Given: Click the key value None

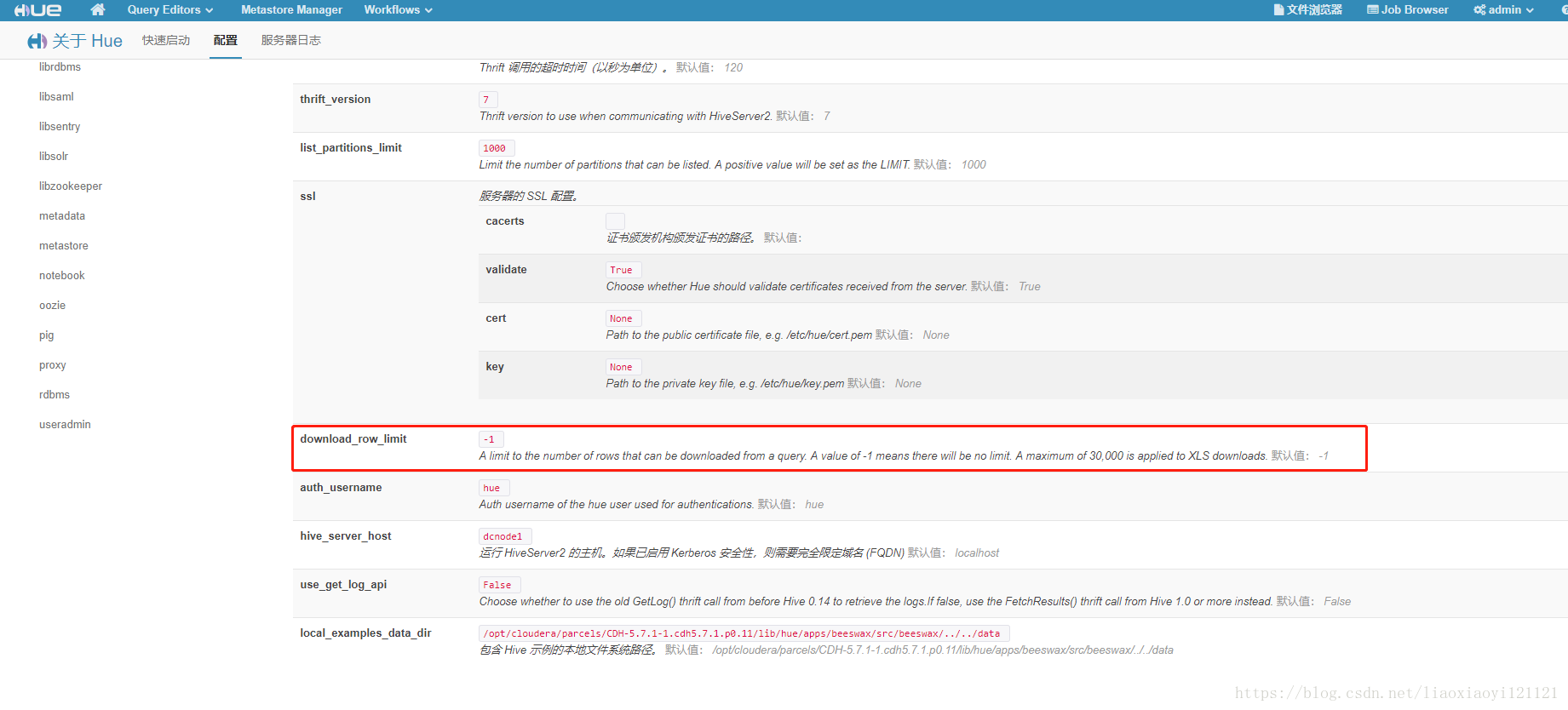Looking at the screenshot, I should tap(623, 367).
